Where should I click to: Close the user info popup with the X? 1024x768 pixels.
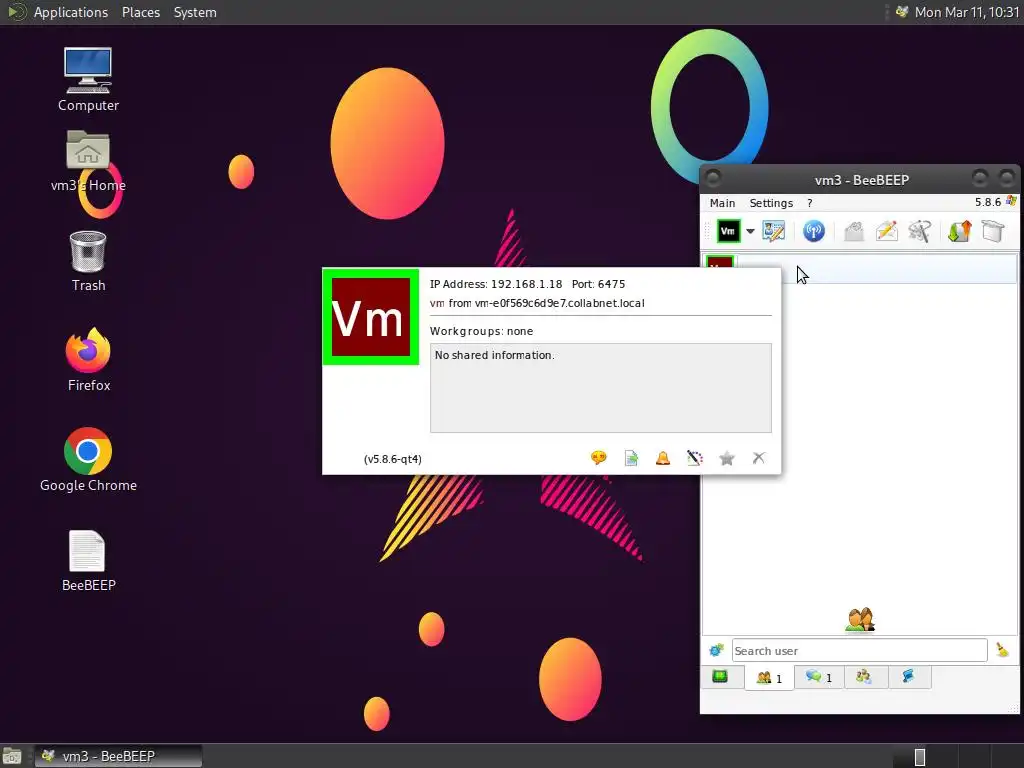(759, 458)
